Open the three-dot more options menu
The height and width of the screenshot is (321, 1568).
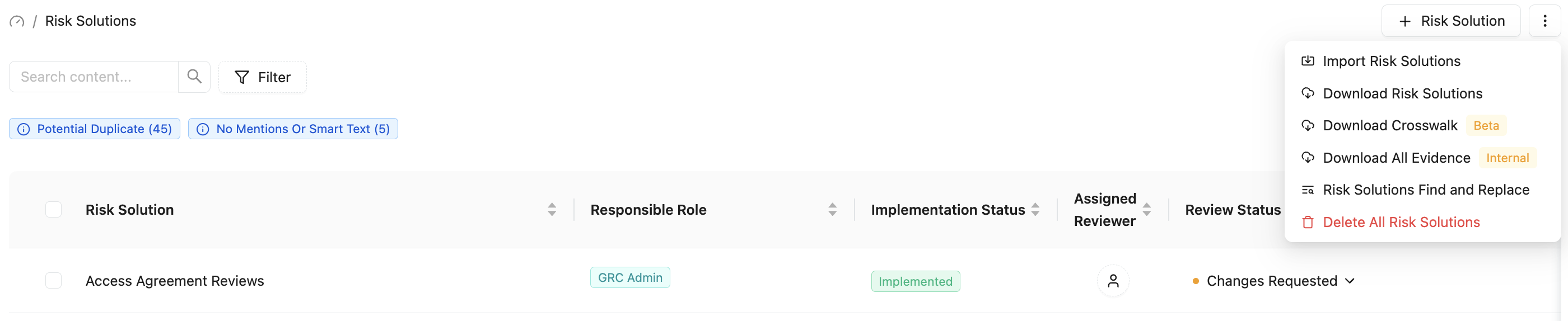[1544, 21]
